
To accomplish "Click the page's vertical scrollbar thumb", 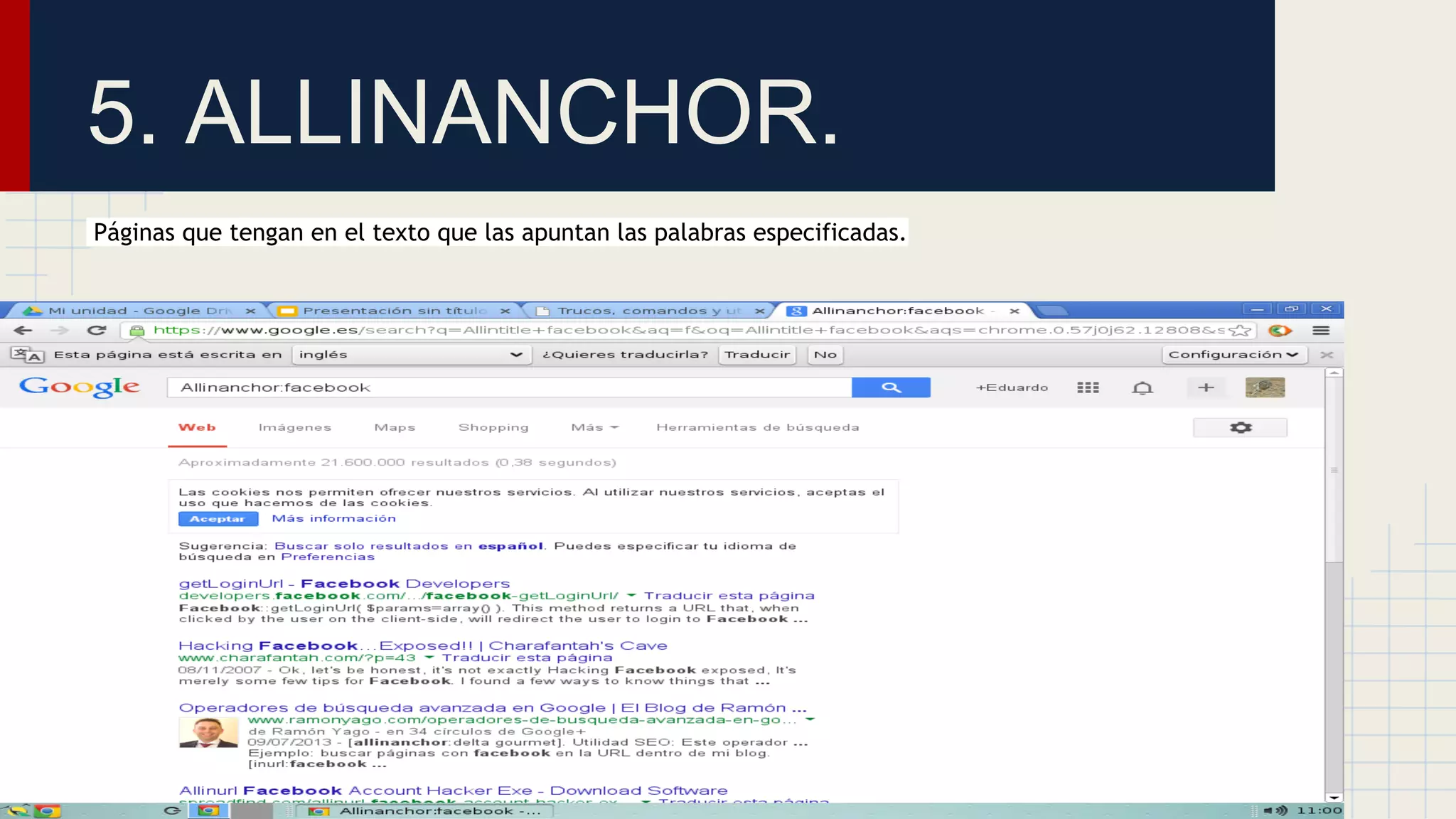I will pos(1334,469).
